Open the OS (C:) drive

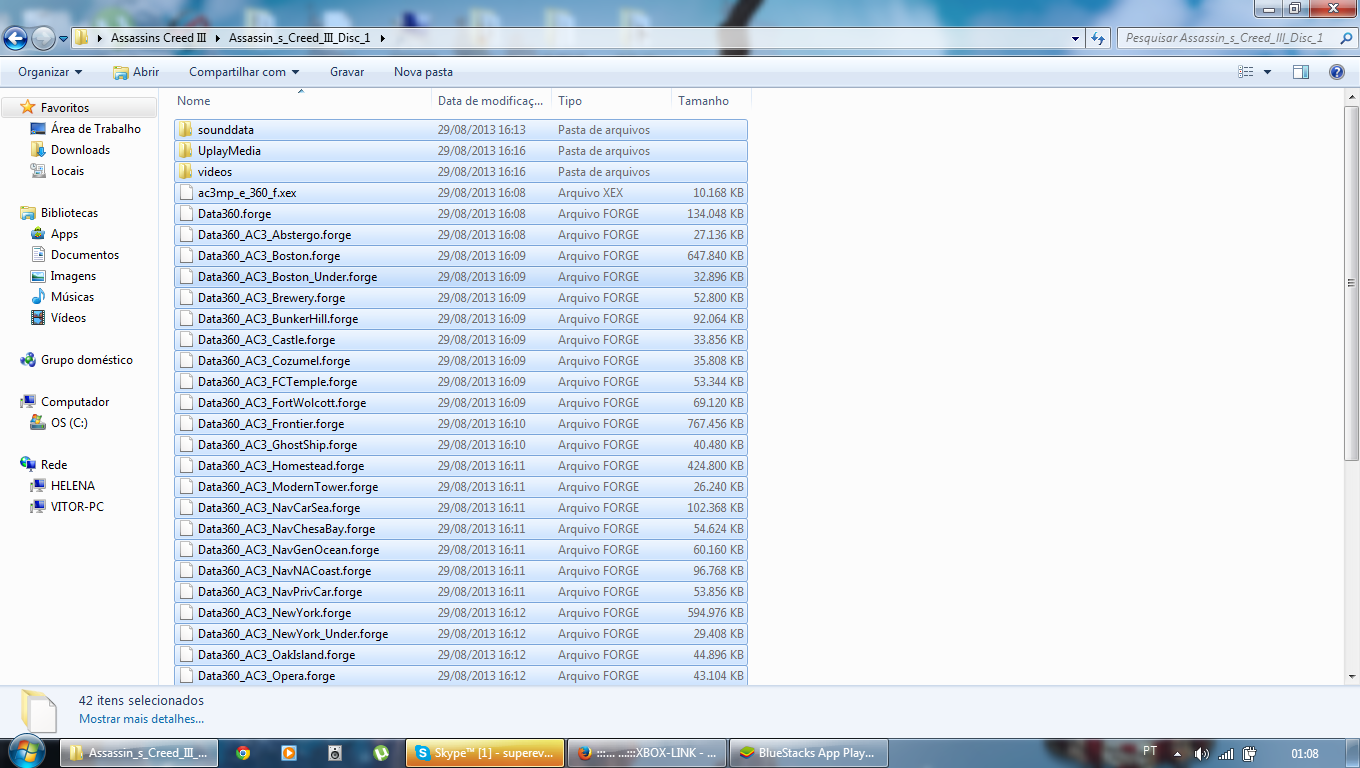click(69, 423)
